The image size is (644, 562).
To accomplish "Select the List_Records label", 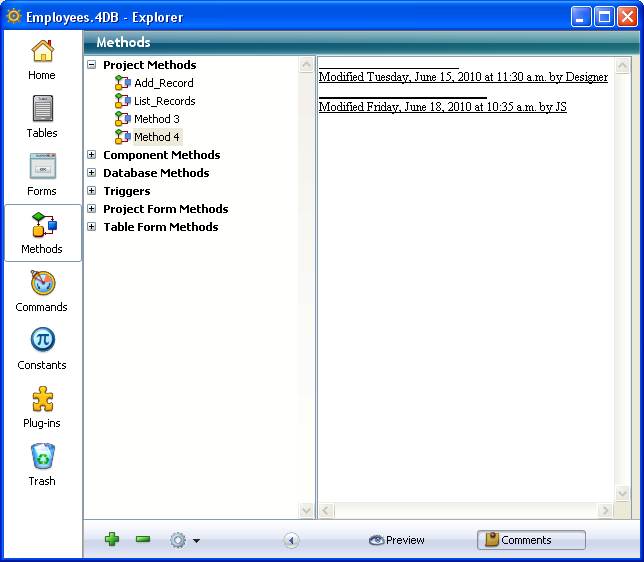I will pyautogui.click(x=164, y=101).
